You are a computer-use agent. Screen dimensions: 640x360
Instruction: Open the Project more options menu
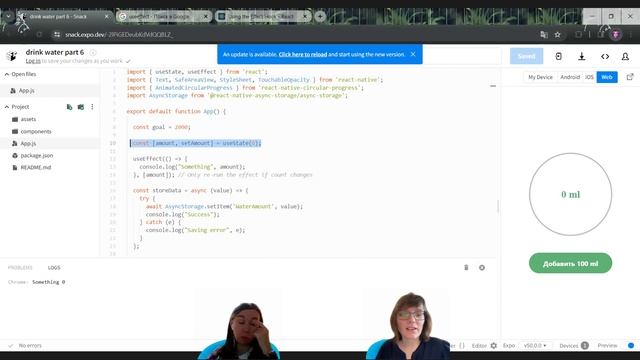[92, 107]
